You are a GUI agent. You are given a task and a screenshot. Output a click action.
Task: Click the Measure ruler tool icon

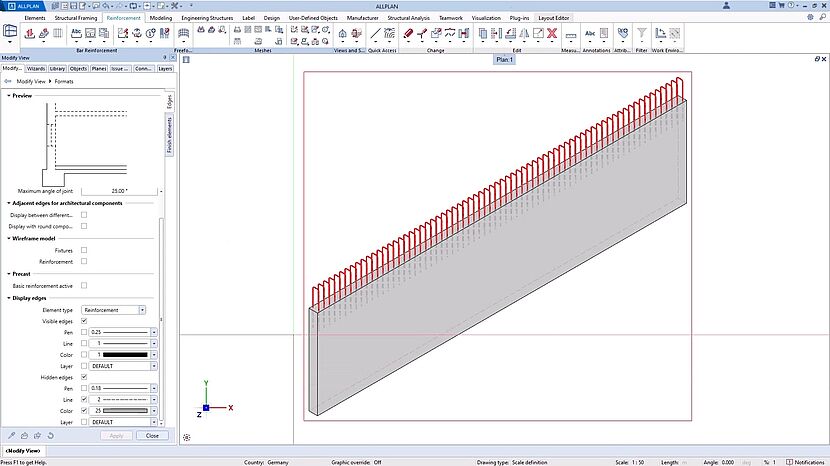[x=571, y=34]
